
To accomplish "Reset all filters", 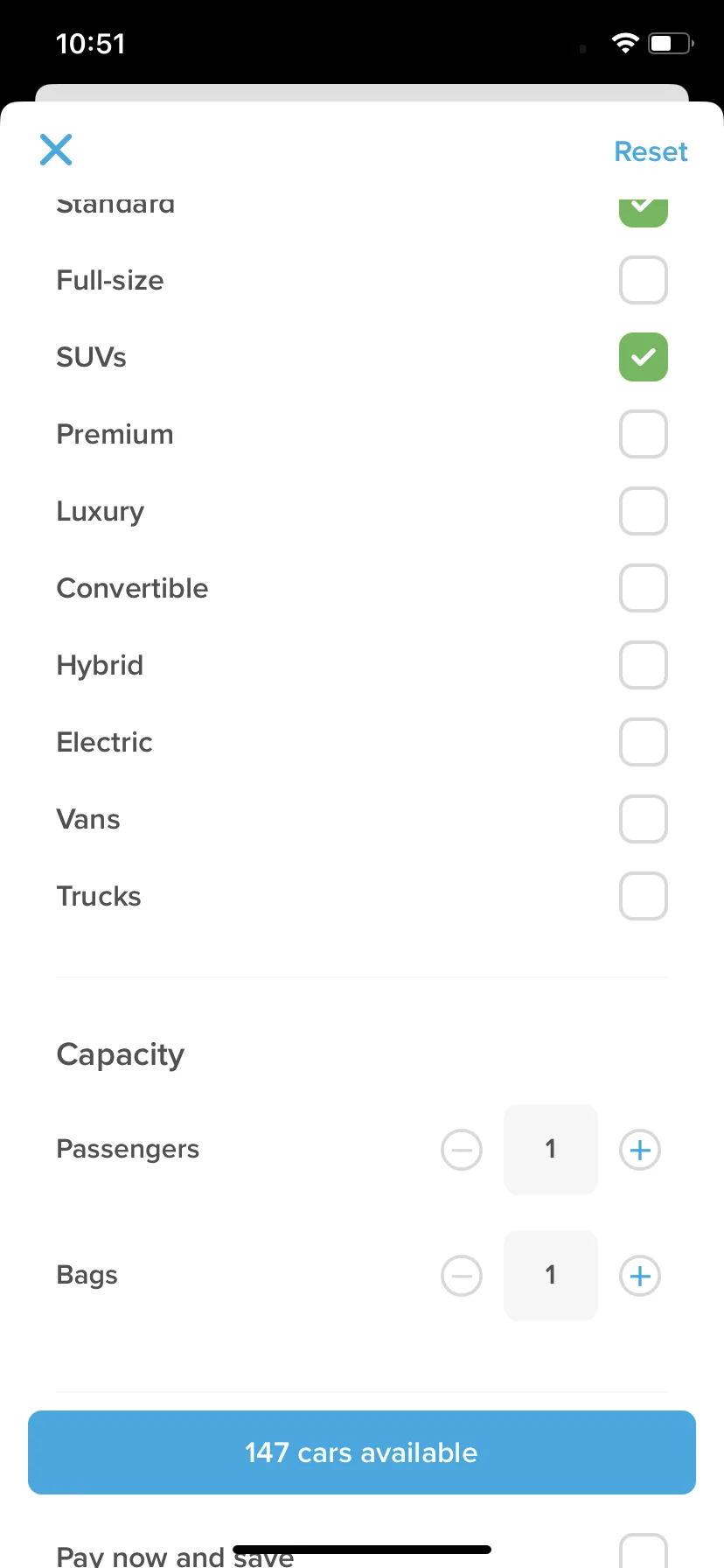I will click(x=651, y=151).
